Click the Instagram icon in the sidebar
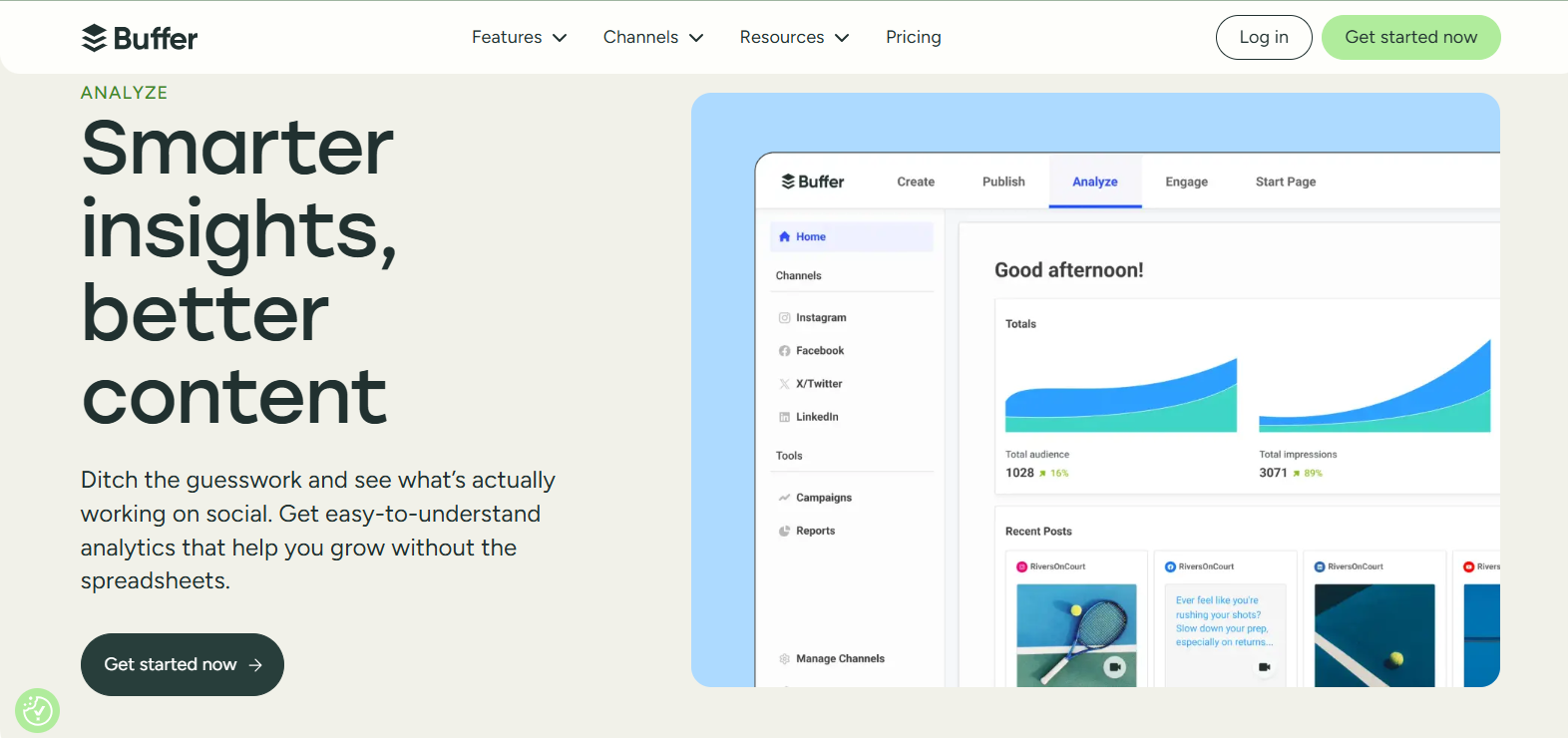Screen dimensions: 1568x738 coord(785,318)
